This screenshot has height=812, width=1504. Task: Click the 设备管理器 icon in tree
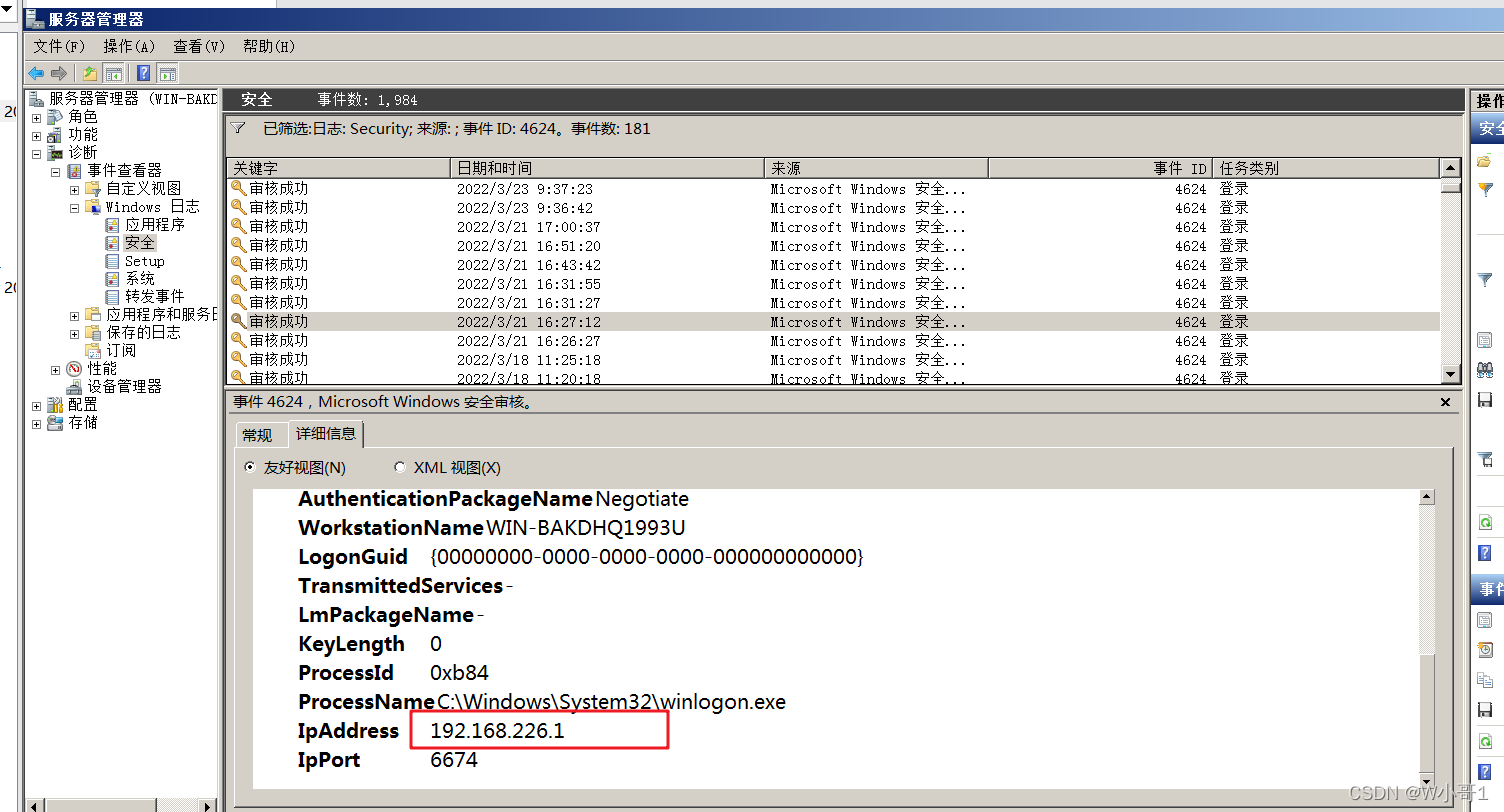[74, 387]
